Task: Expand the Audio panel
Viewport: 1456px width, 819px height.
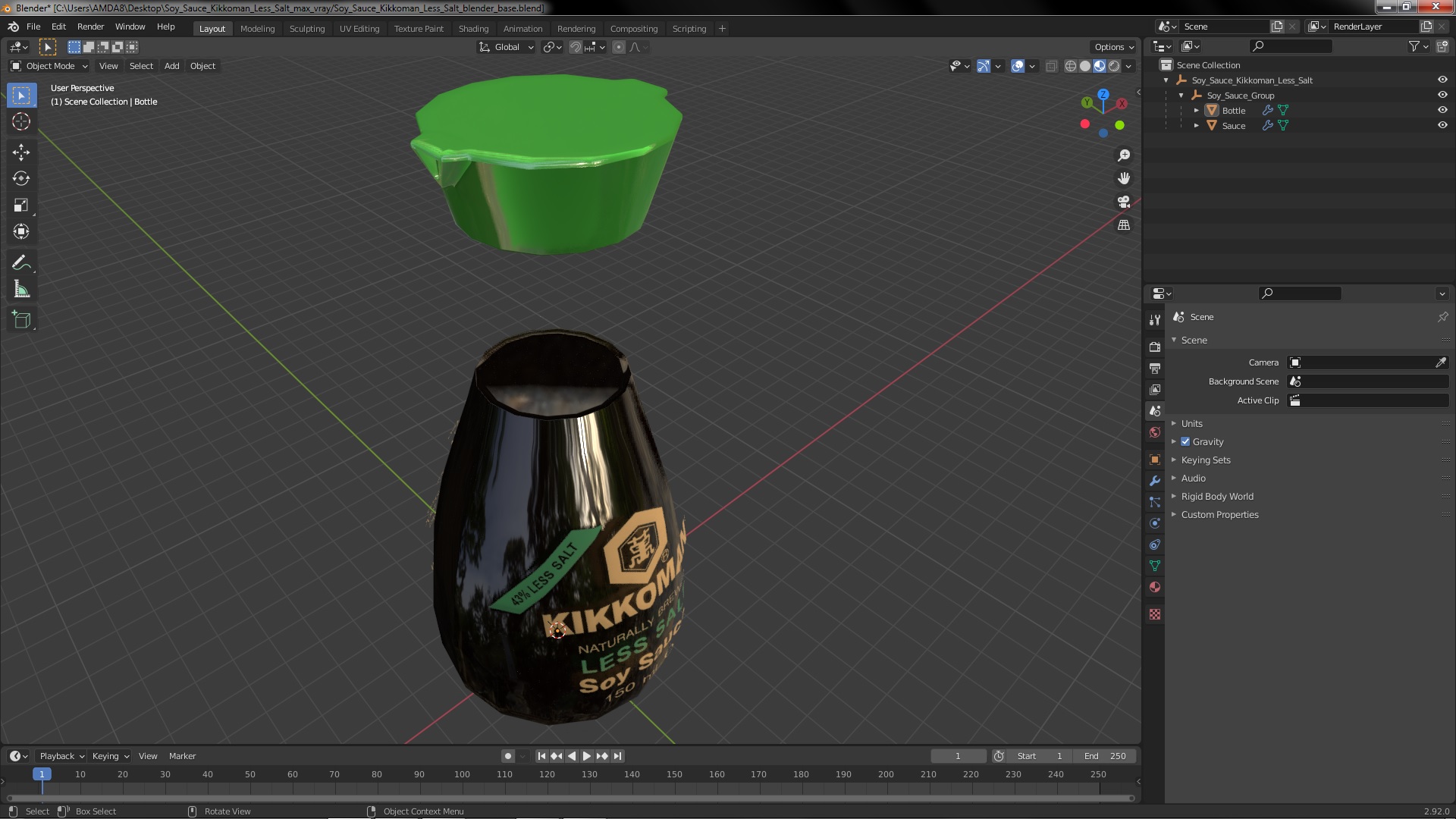Action: point(1193,478)
